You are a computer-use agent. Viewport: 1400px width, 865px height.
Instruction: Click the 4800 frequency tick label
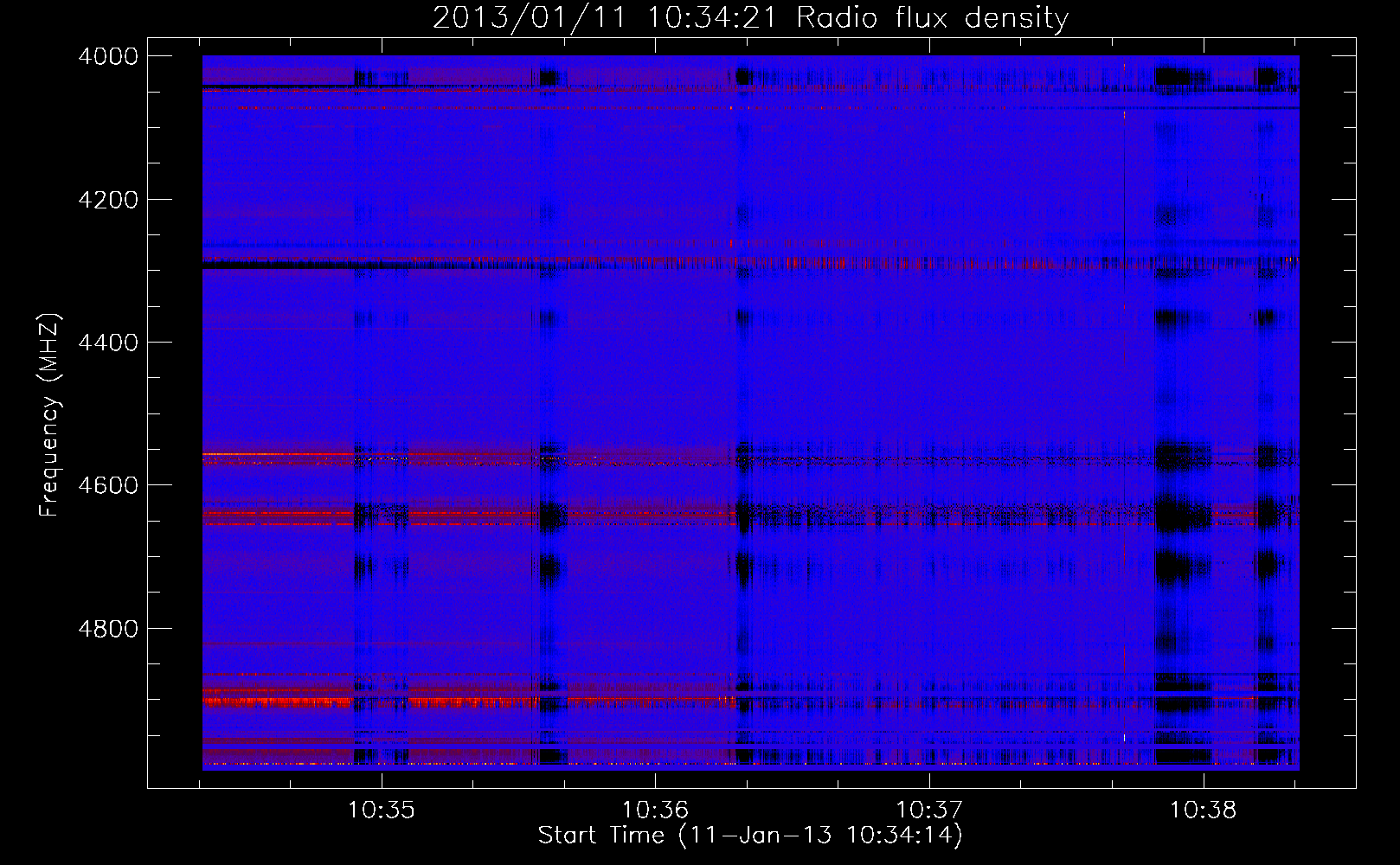coord(108,628)
